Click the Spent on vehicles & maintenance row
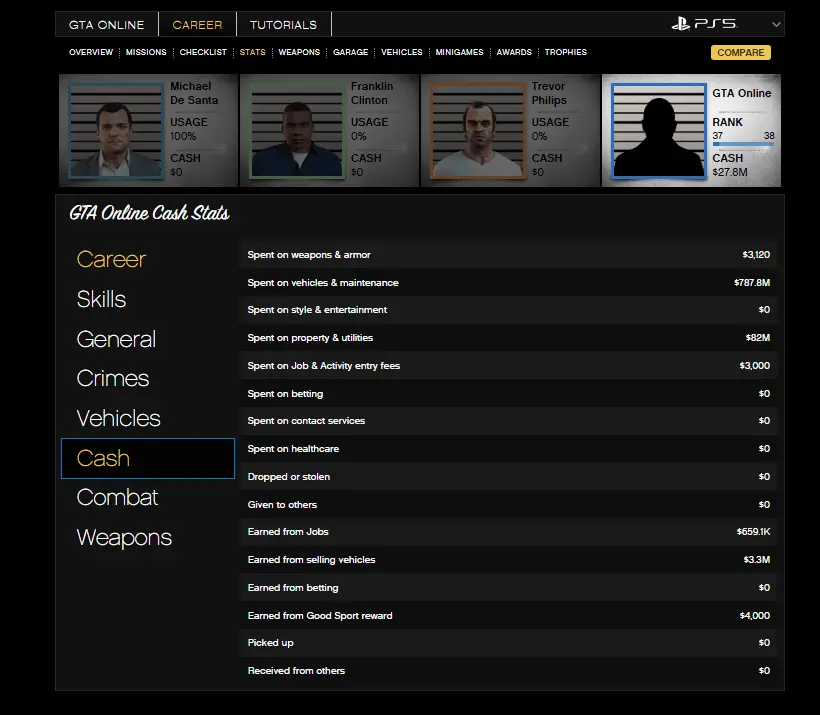The width and height of the screenshot is (820, 715). pos(508,283)
